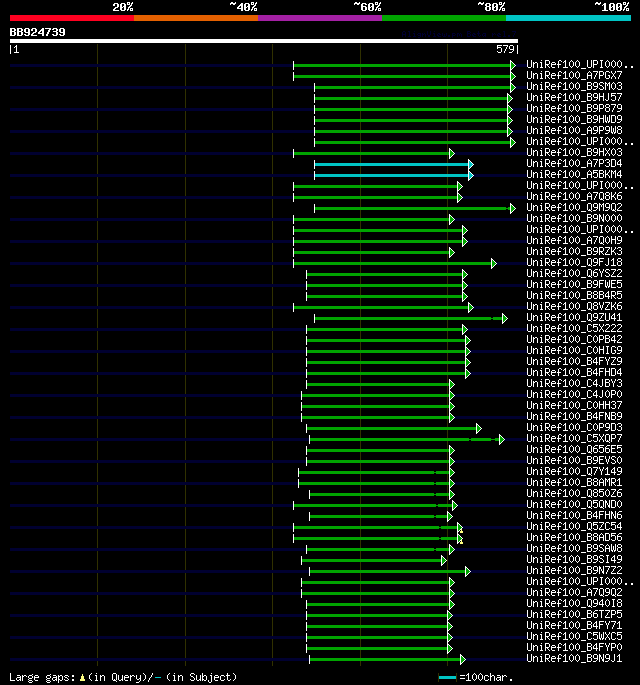This screenshot has width=640, height=685.
Task: Select the UniRef100_Q8VZK6 label
Action: pos(574,307)
